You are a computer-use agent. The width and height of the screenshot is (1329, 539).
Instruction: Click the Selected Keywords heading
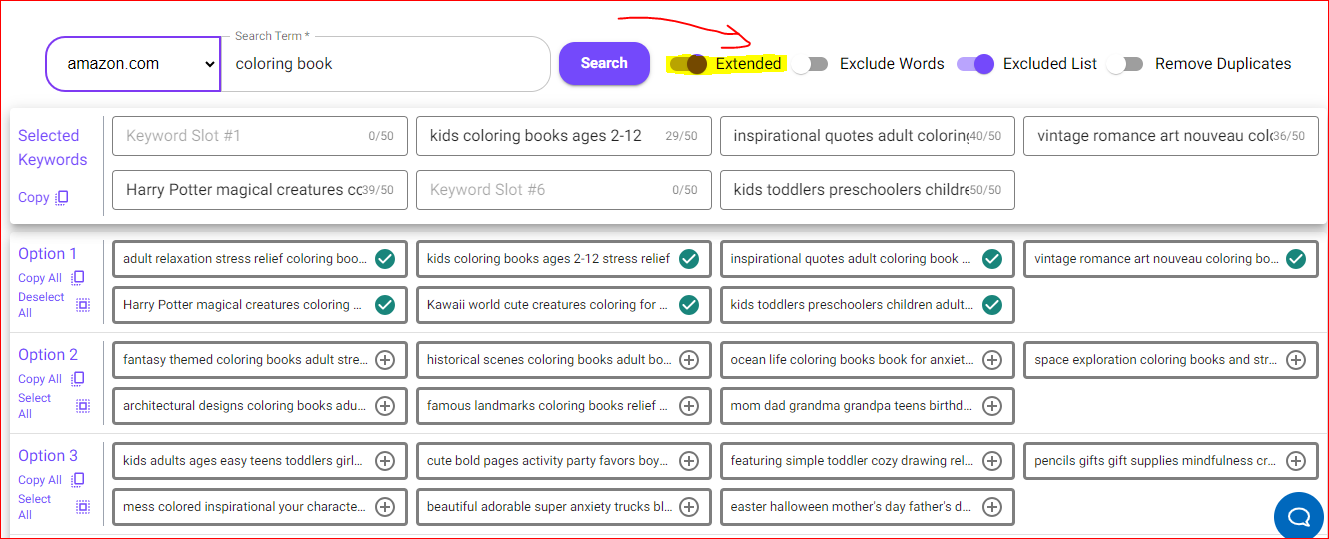pyautogui.click(x=53, y=148)
